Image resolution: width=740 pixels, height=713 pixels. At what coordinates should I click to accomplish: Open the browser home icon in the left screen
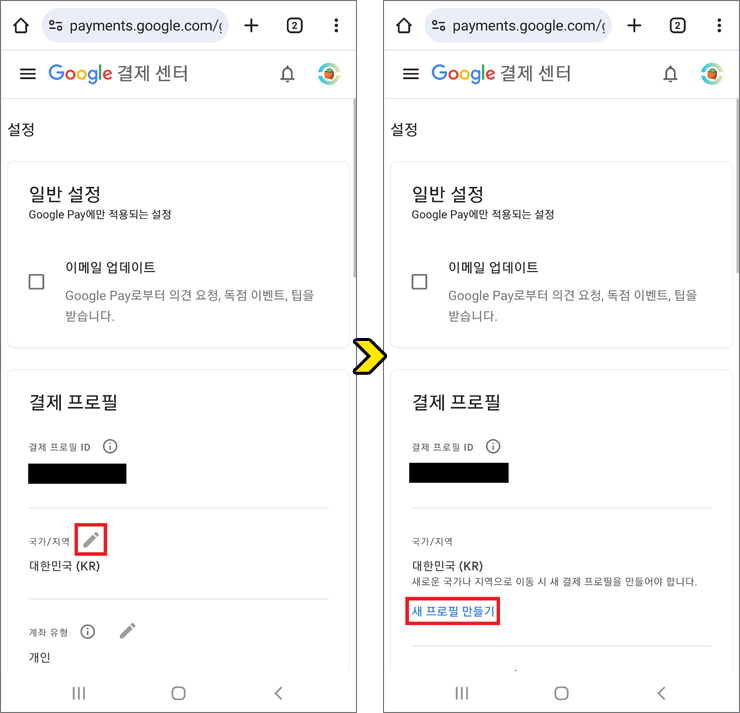tap(21, 25)
